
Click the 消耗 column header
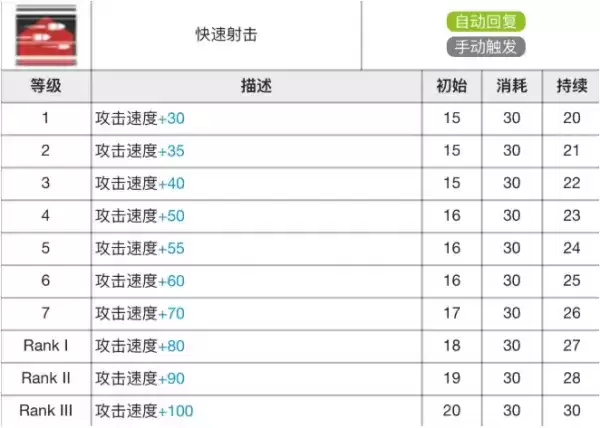pos(511,86)
